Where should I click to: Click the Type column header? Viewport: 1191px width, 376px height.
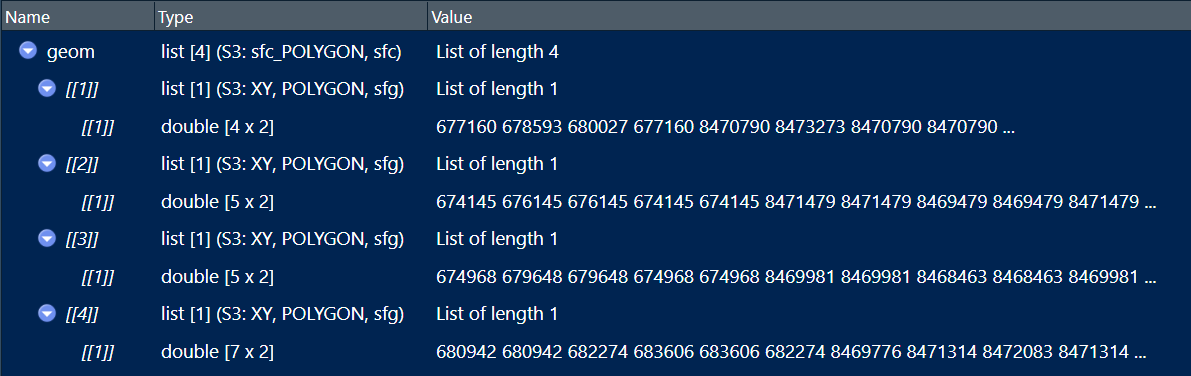click(292, 17)
